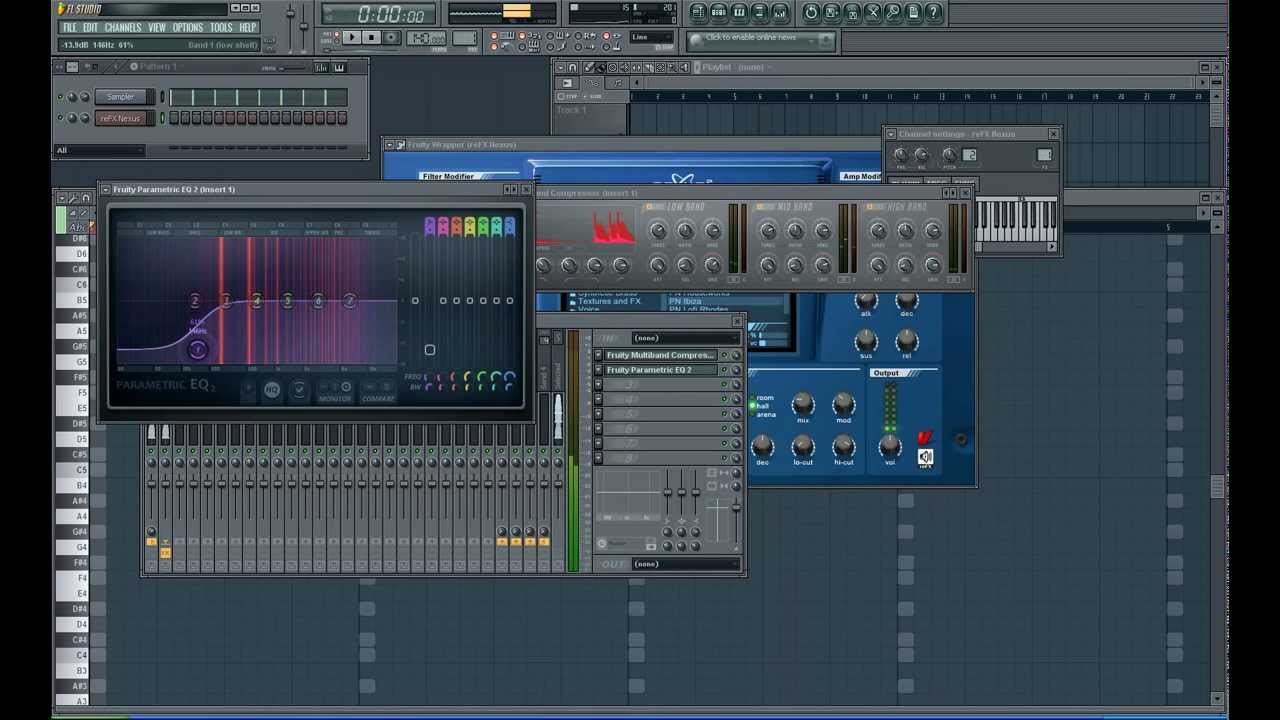Screen dimensions: 1280x720
Task: Toggle Fruity Multiband Compressor enable LED
Action: tap(725, 355)
